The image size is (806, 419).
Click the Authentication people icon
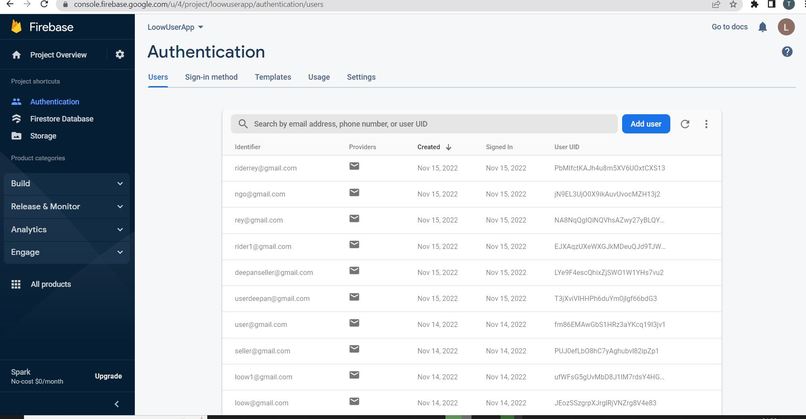pos(16,102)
